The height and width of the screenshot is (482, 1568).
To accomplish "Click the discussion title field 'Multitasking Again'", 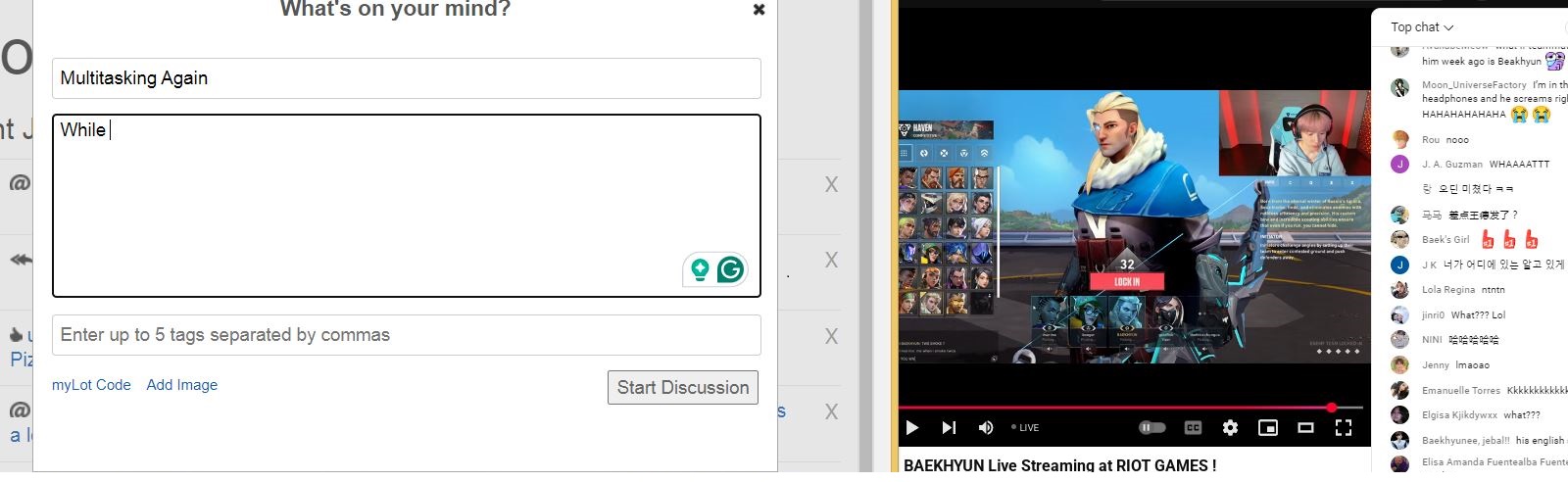I will [407, 78].
